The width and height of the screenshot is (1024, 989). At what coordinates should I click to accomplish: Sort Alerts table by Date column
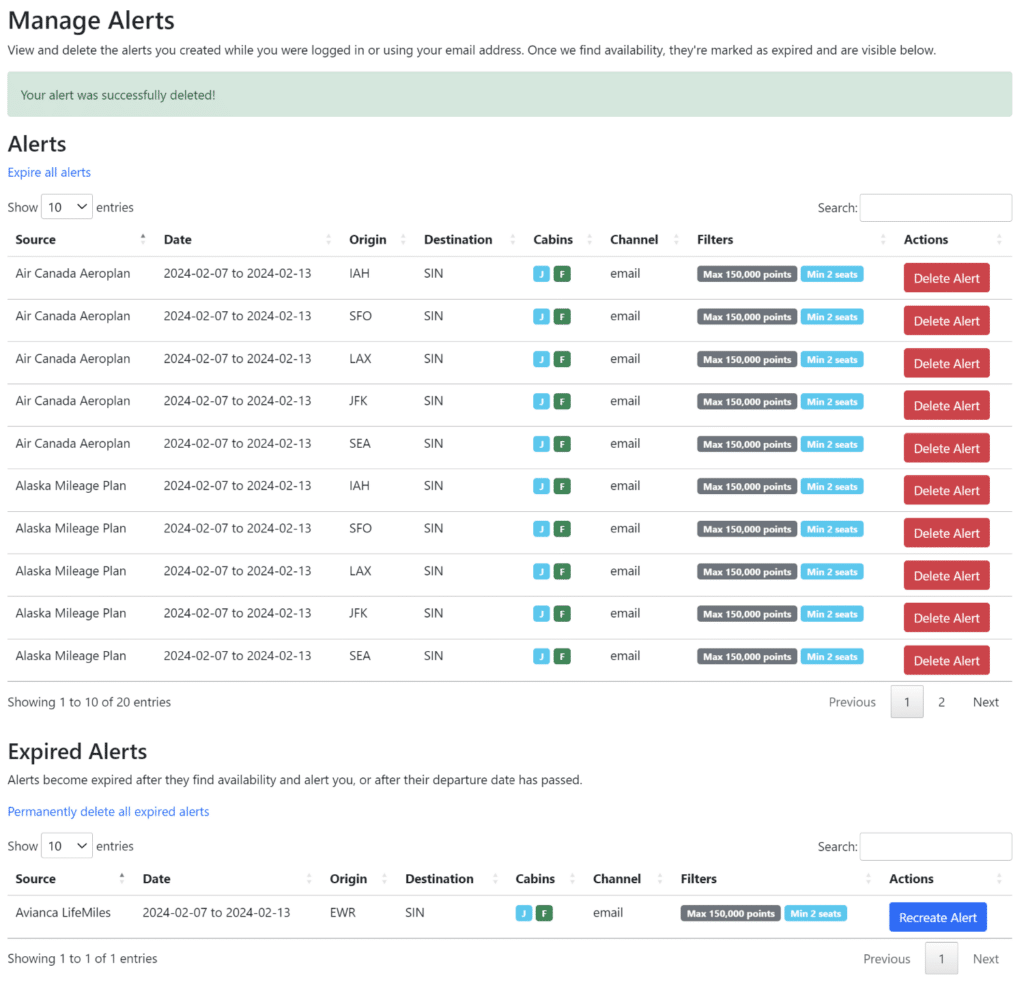click(178, 240)
